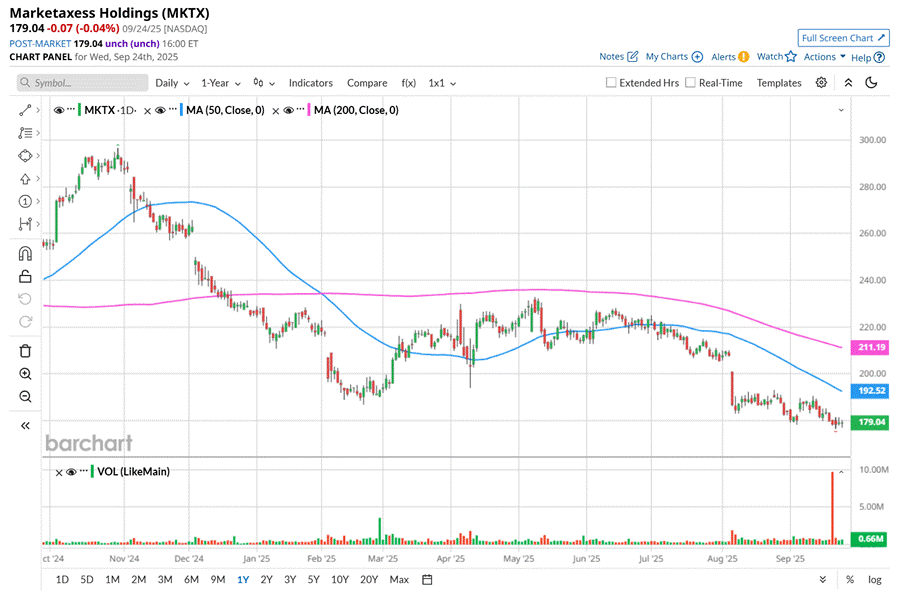This screenshot has width=904, height=594.
Task: Toggle MKTX series visibility eye
Action: click(58, 110)
